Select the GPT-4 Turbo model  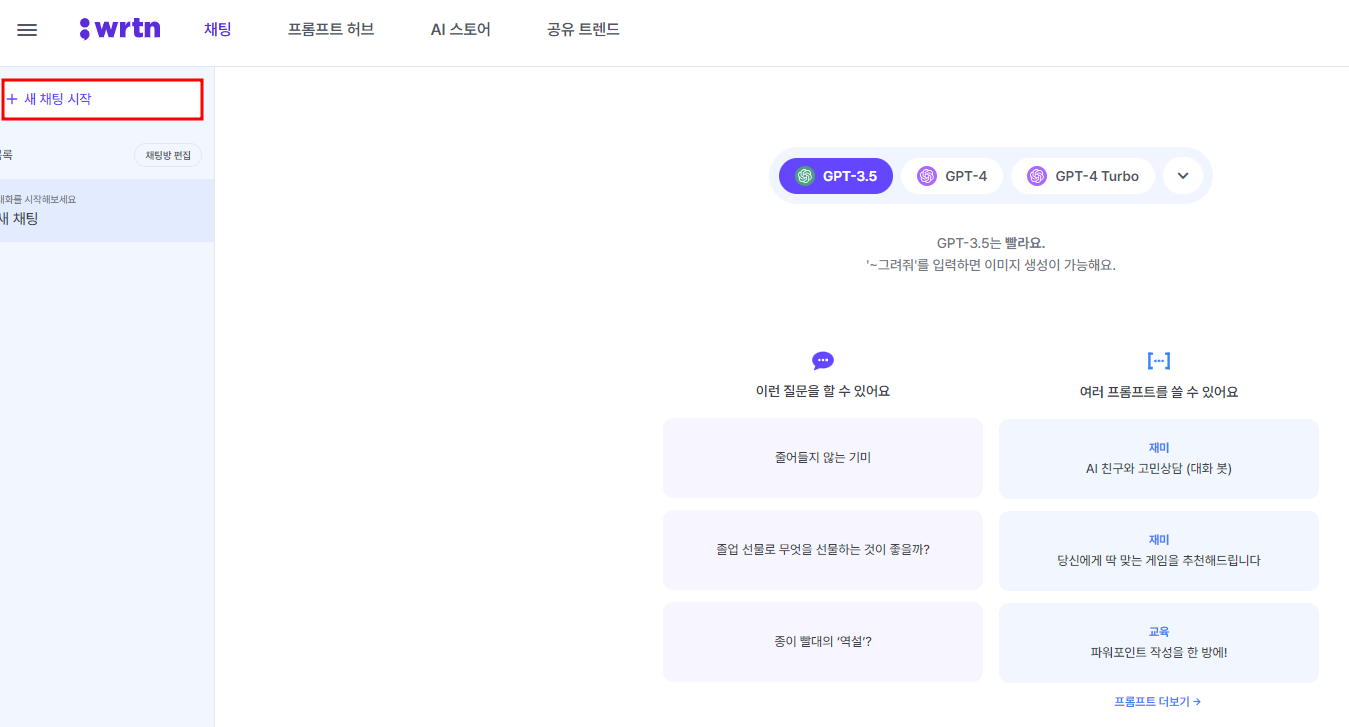1083,176
